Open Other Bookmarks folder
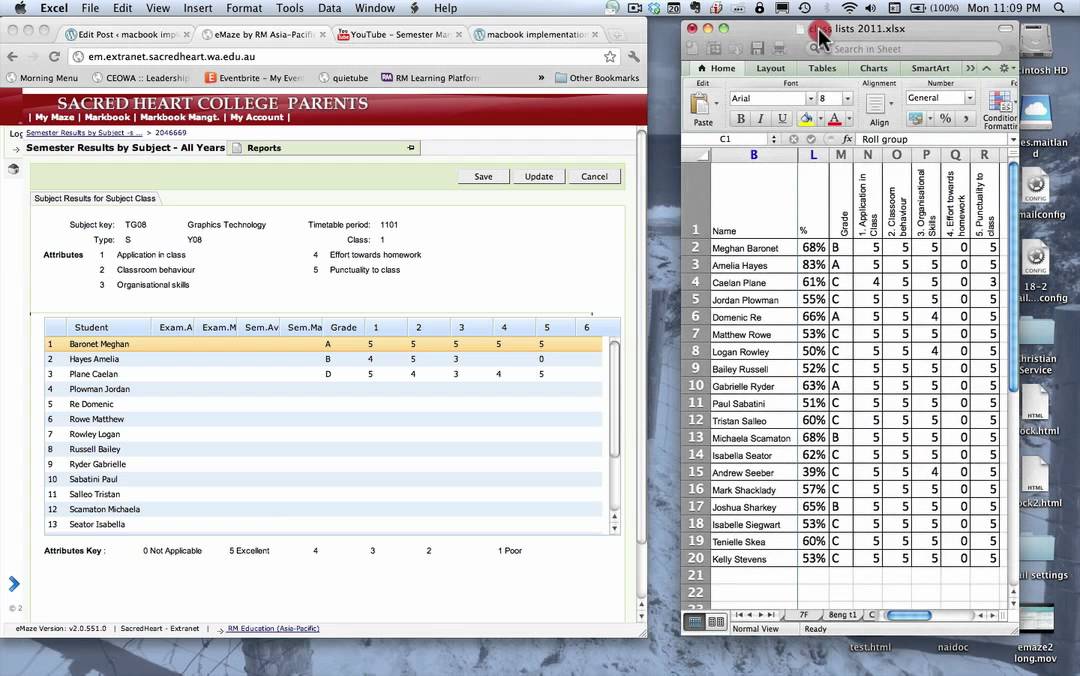The image size is (1080, 676). pyautogui.click(x=596, y=78)
